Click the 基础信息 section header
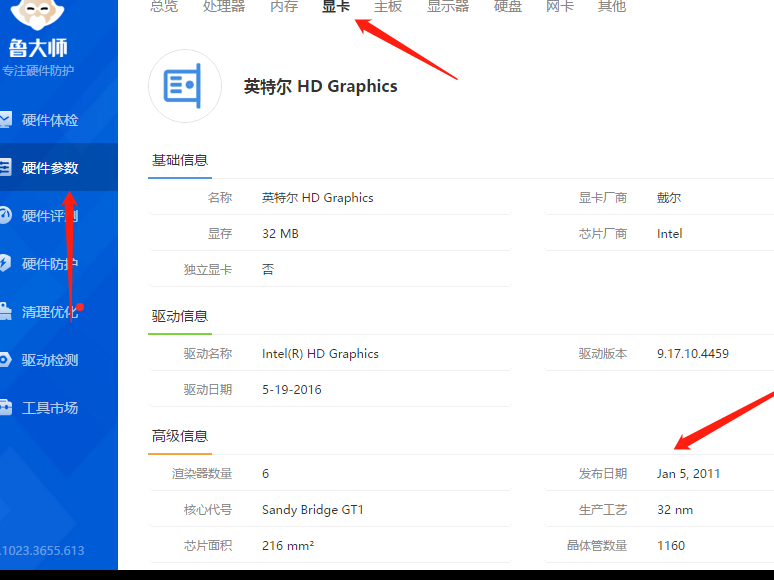This screenshot has width=774, height=580. pos(180,160)
